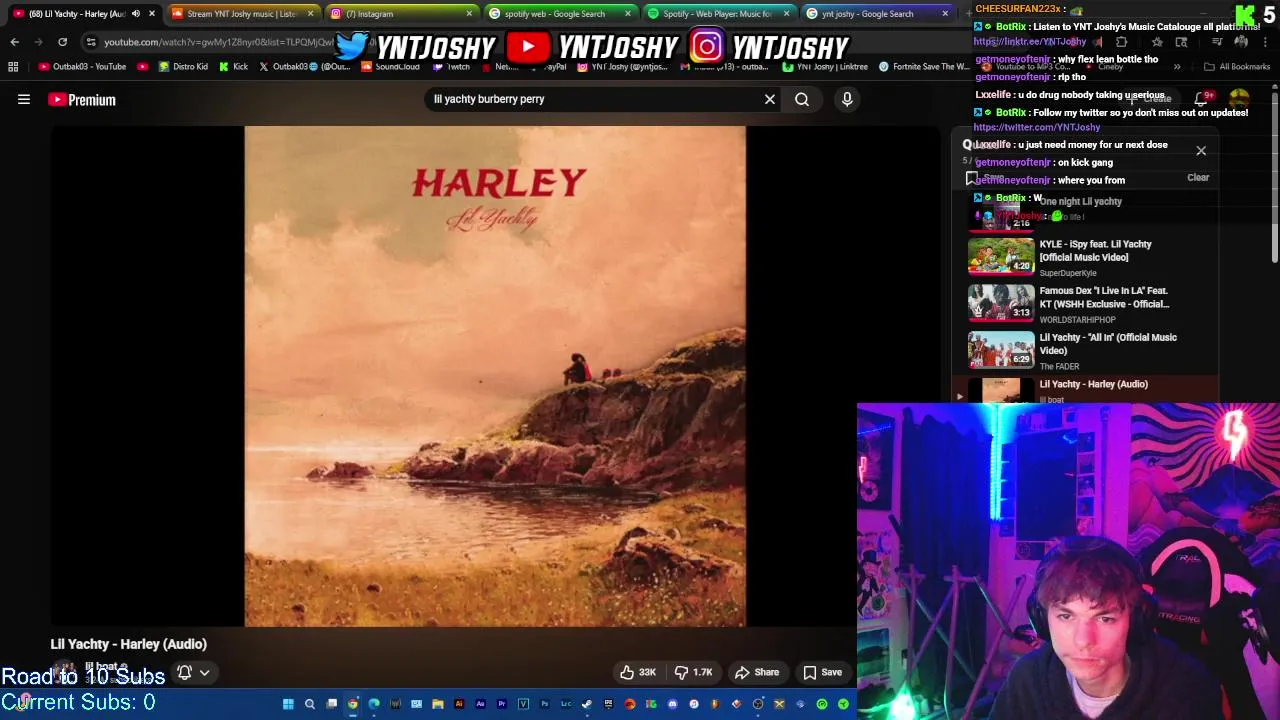Open the Windows Start menu
The image size is (1280, 720).
pos(288,704)
